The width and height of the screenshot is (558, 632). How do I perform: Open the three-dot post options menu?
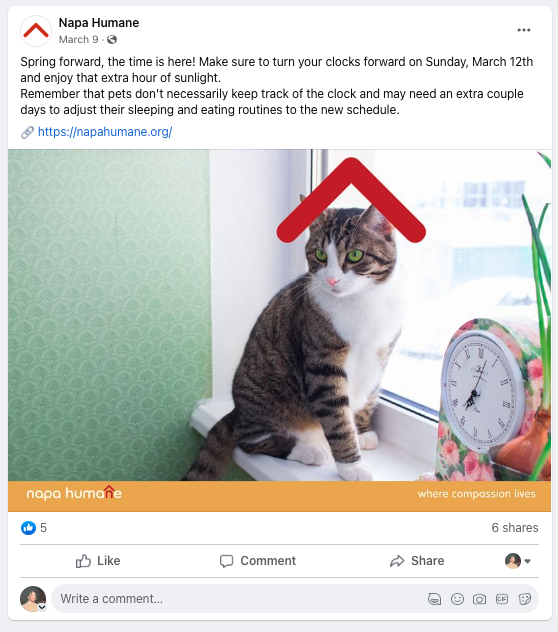coord(523,30)
